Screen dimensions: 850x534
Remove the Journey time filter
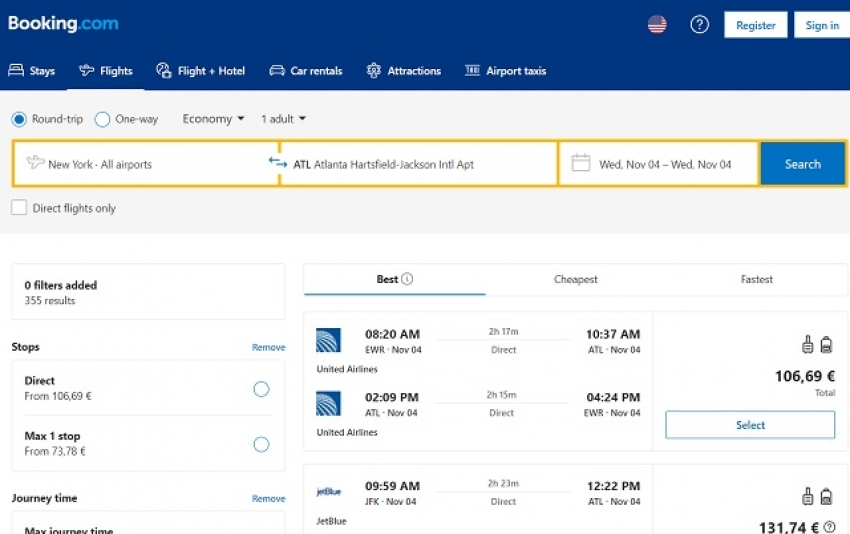pyautogui.click(x=268, y=498)
